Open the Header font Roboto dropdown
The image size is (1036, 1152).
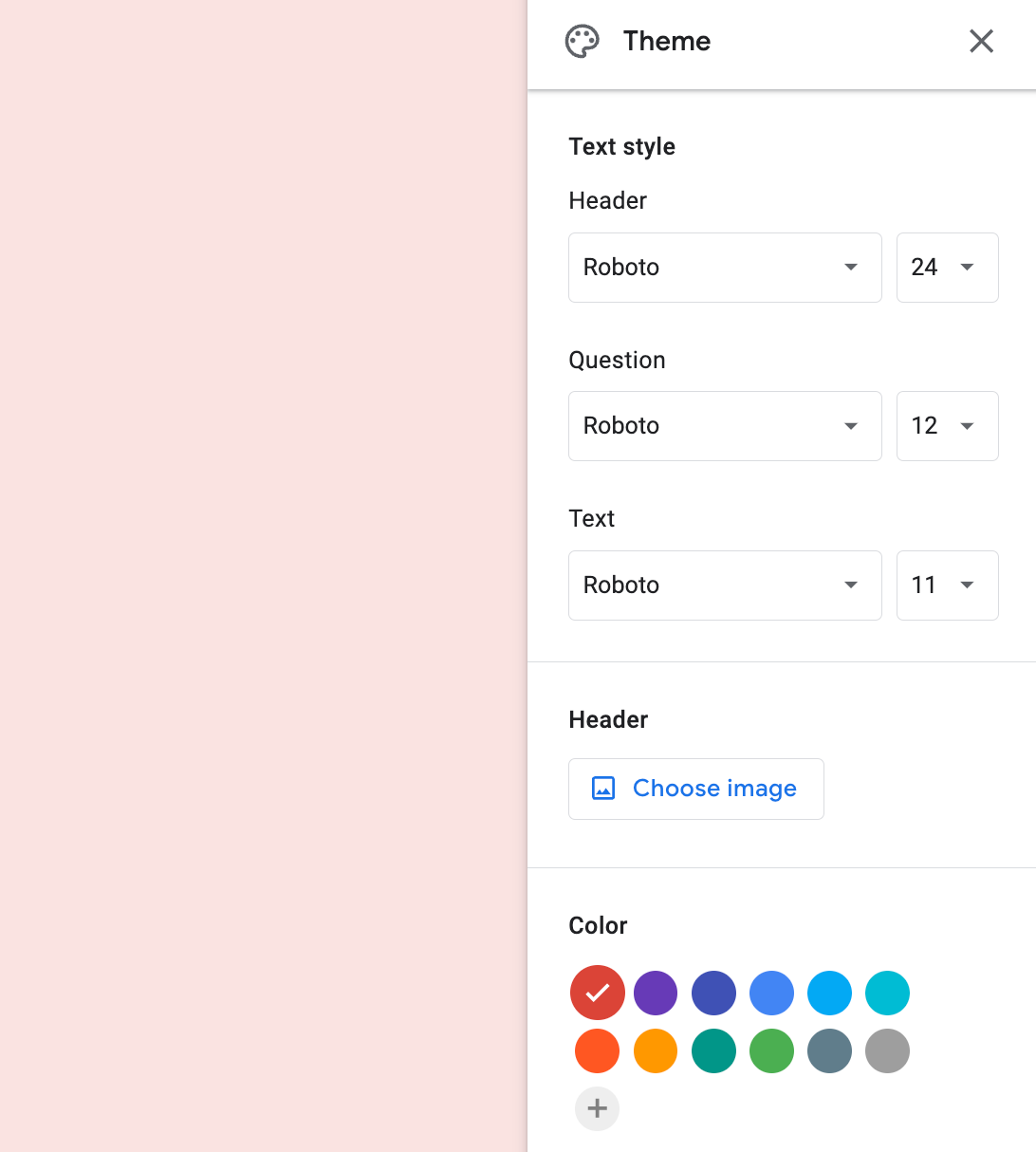pyautogui.click(x=725, y=268)
